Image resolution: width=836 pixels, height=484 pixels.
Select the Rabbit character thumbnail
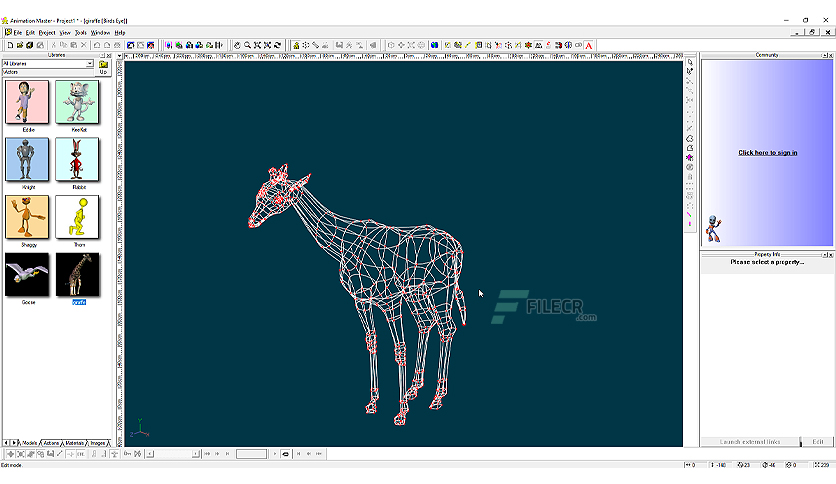(77, 159)
